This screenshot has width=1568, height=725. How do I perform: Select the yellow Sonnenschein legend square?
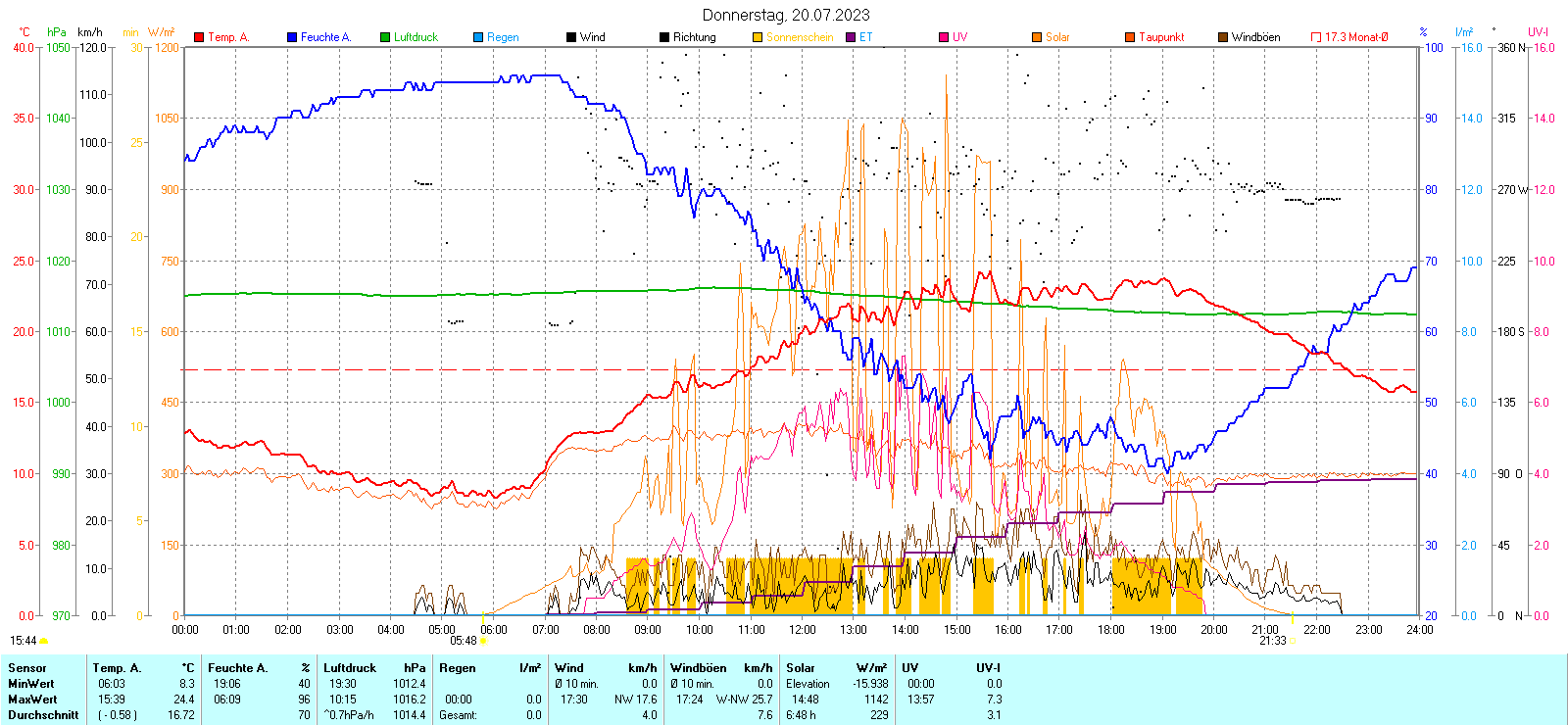click(x=758, y=37)
